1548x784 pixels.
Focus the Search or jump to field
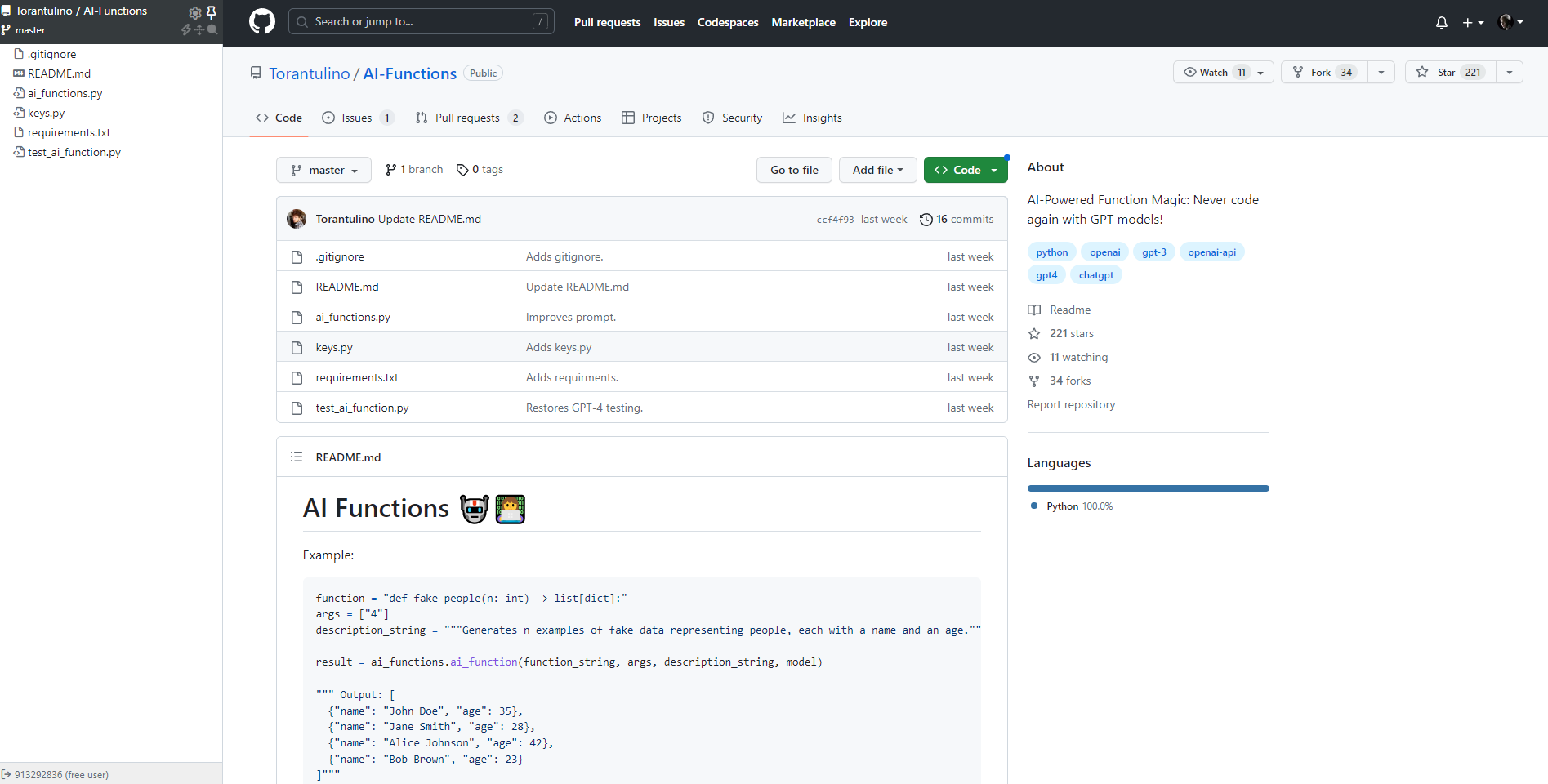click(x=421, y=21)
